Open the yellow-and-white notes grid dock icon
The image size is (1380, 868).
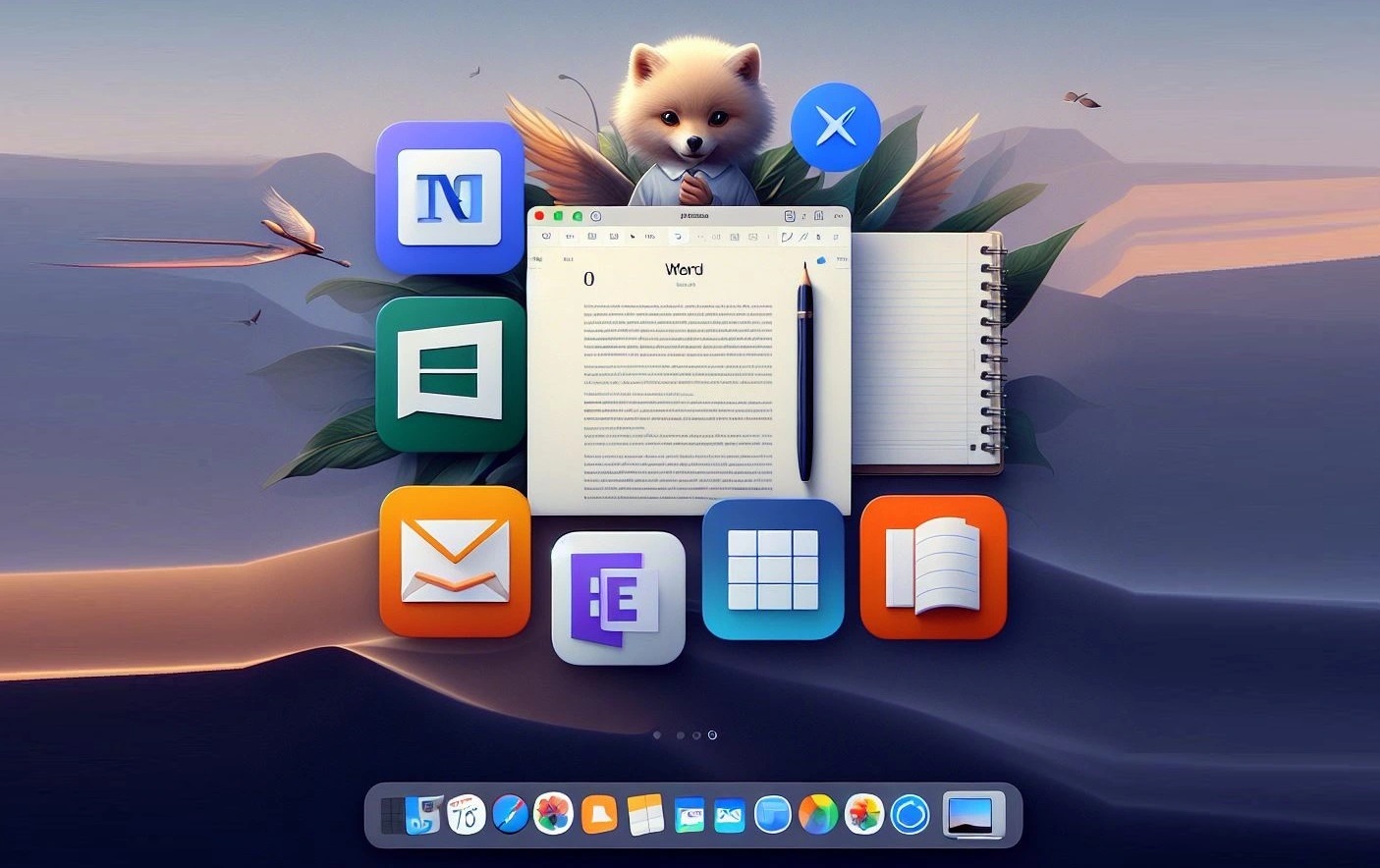pos(645,815)
